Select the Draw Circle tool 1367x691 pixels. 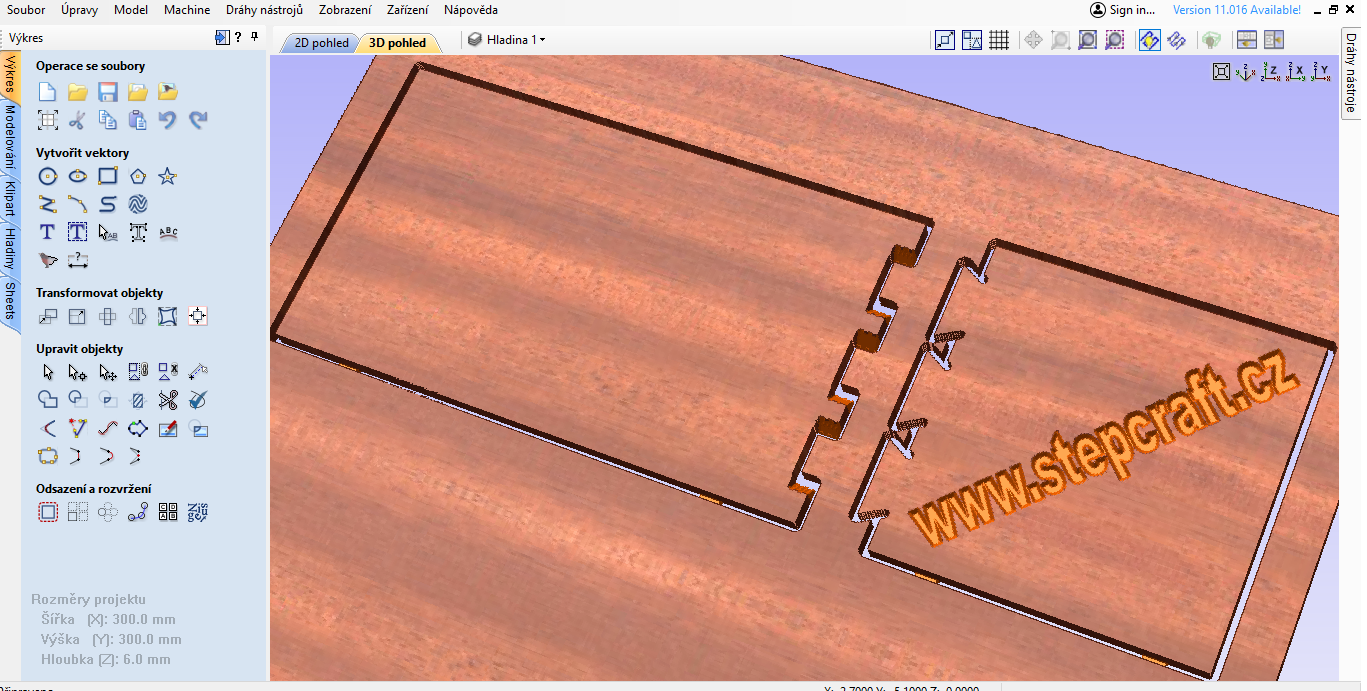[x=47, y=177]
